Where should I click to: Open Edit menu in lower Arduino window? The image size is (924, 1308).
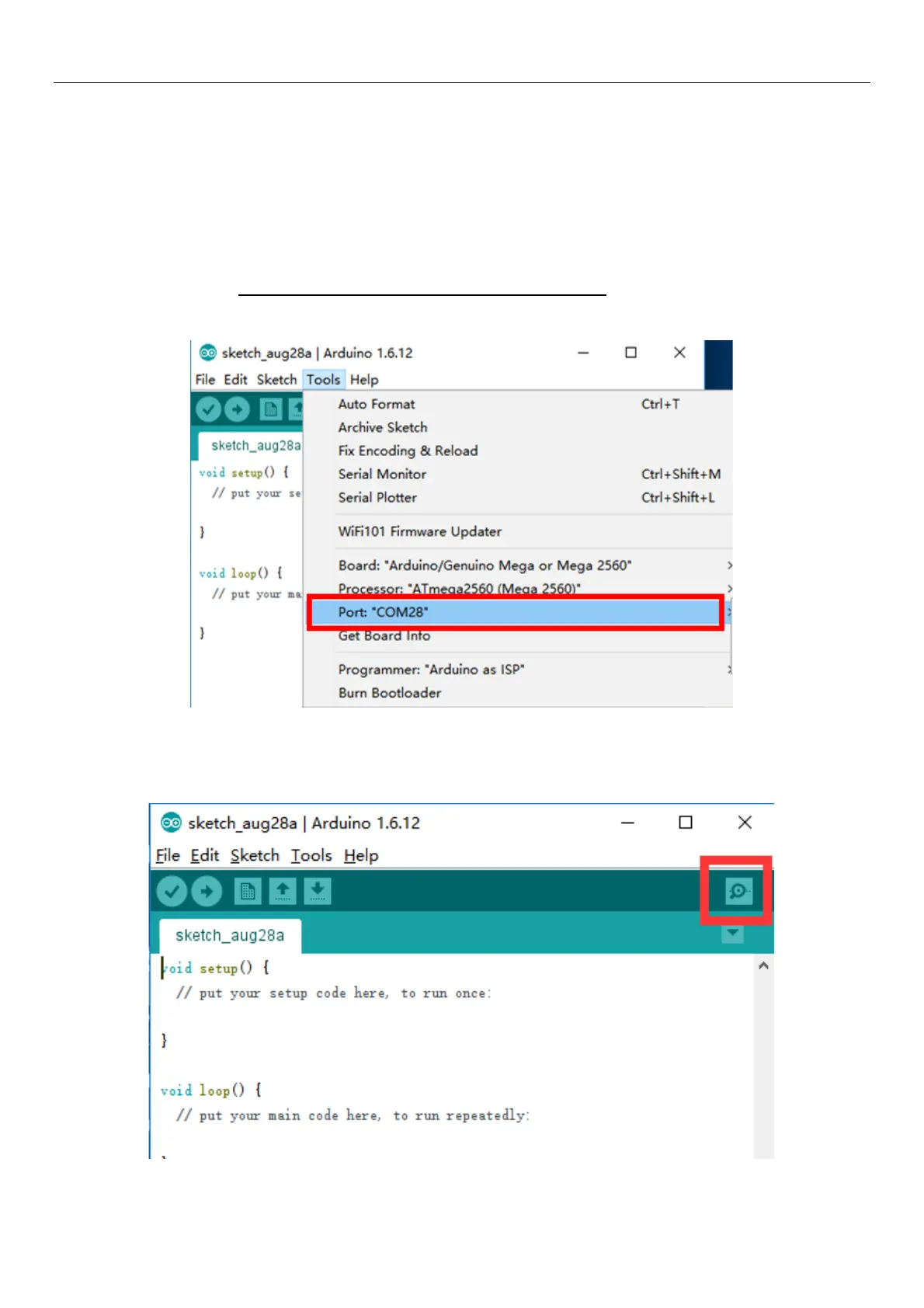pyautogui.click(x=205, y=855)
